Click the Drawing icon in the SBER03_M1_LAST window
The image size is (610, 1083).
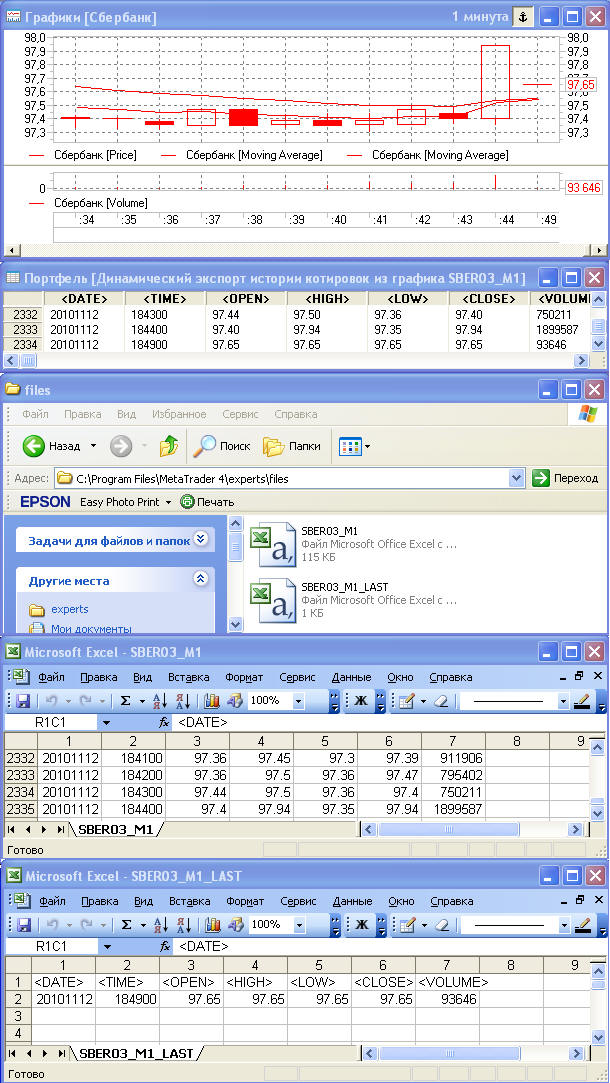(235, 925)
